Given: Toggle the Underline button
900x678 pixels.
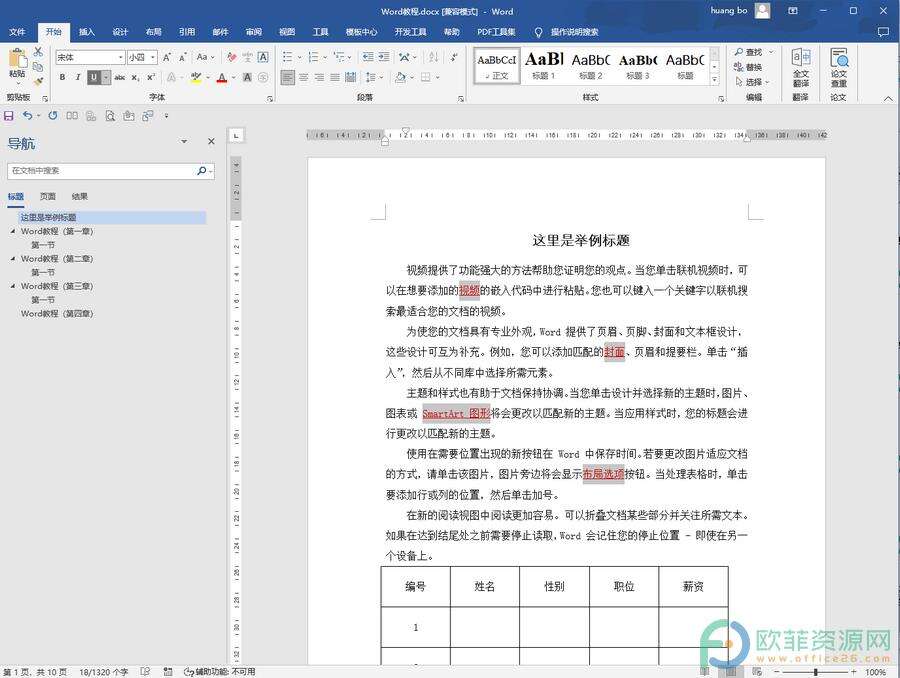Looking at the screenshot, I should 94,77.
